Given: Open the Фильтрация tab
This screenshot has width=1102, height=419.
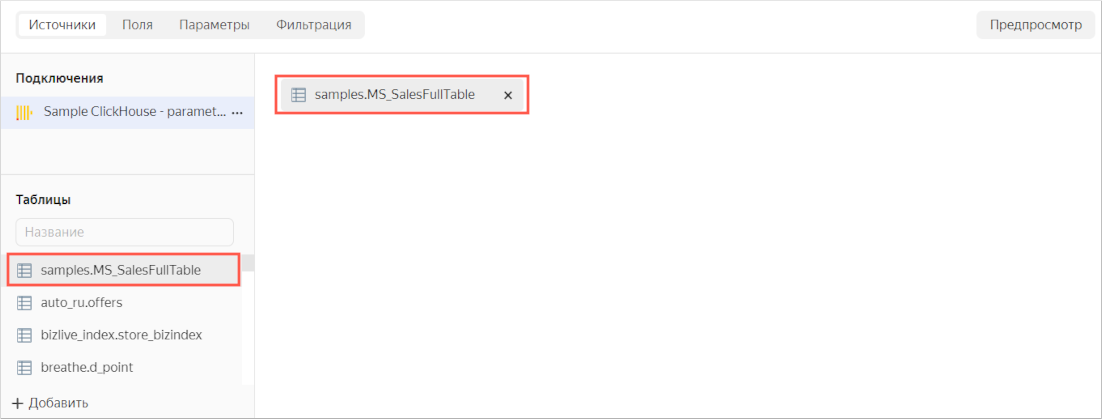Looking at the screenshot, I should [313, 25].
